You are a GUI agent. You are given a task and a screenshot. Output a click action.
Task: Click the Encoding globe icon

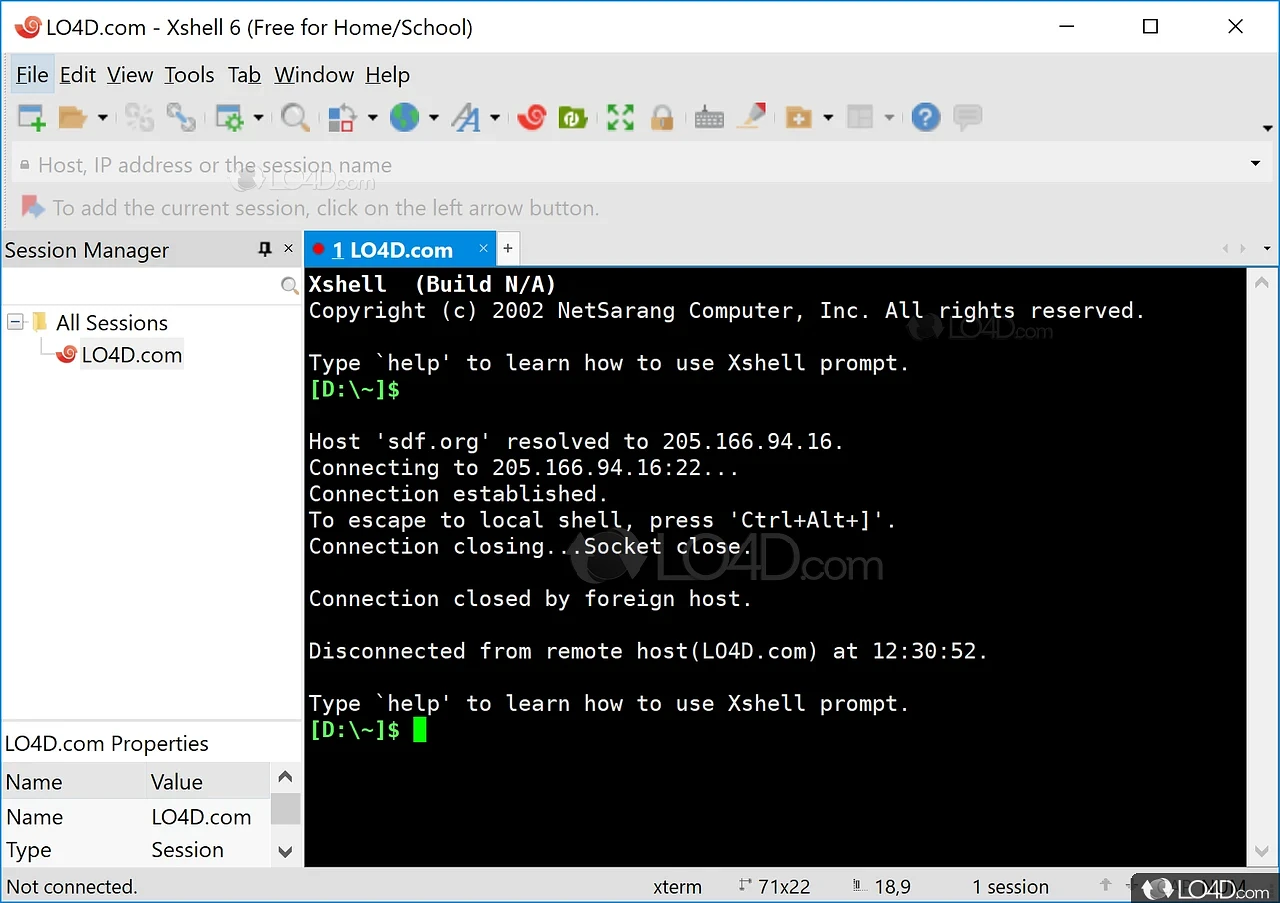[404, 118]
